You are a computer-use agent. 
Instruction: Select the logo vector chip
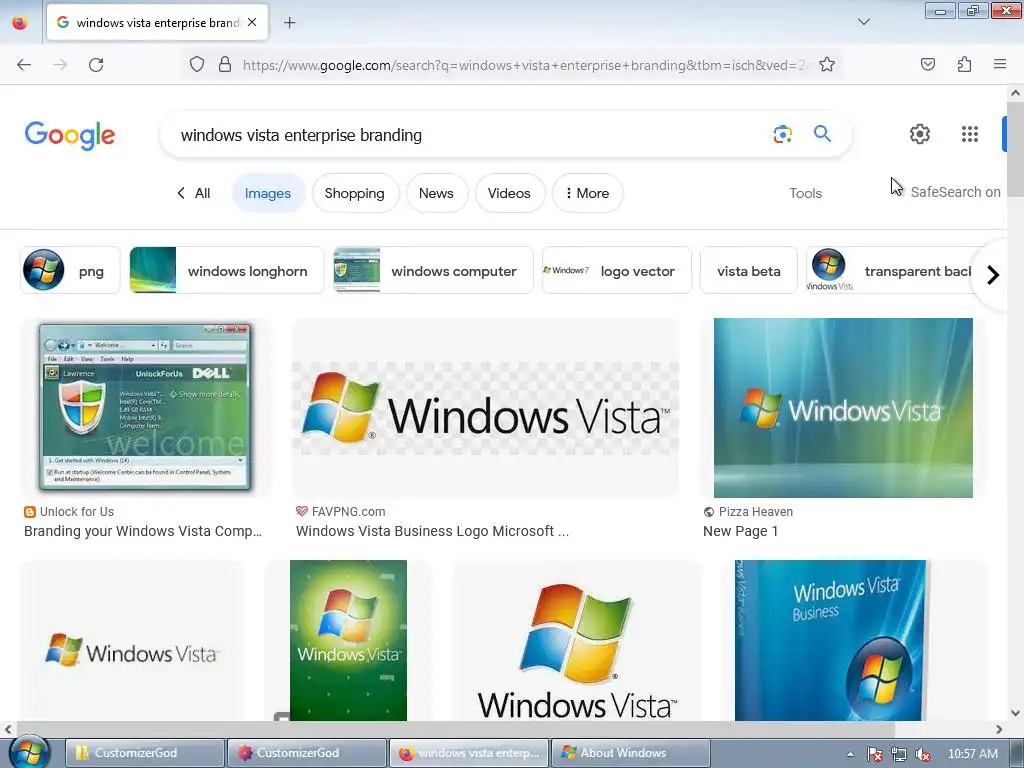point(616,270)
